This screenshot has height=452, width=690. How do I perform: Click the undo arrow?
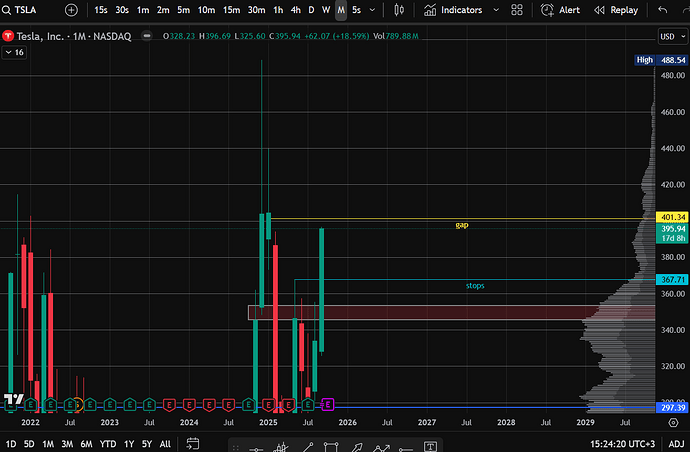tap(662, 10)
